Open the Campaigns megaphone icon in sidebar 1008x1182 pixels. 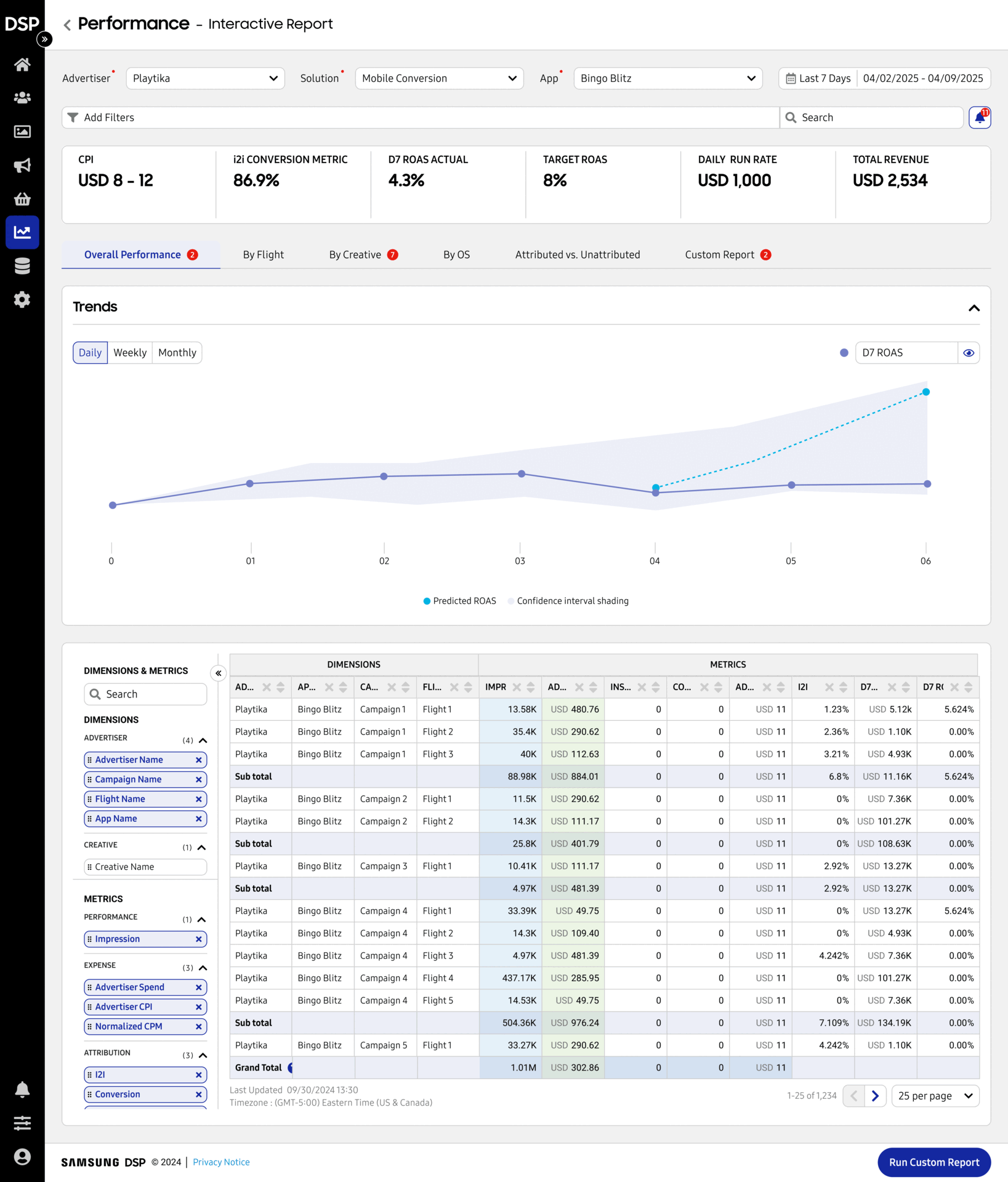[x=22, y=165]
